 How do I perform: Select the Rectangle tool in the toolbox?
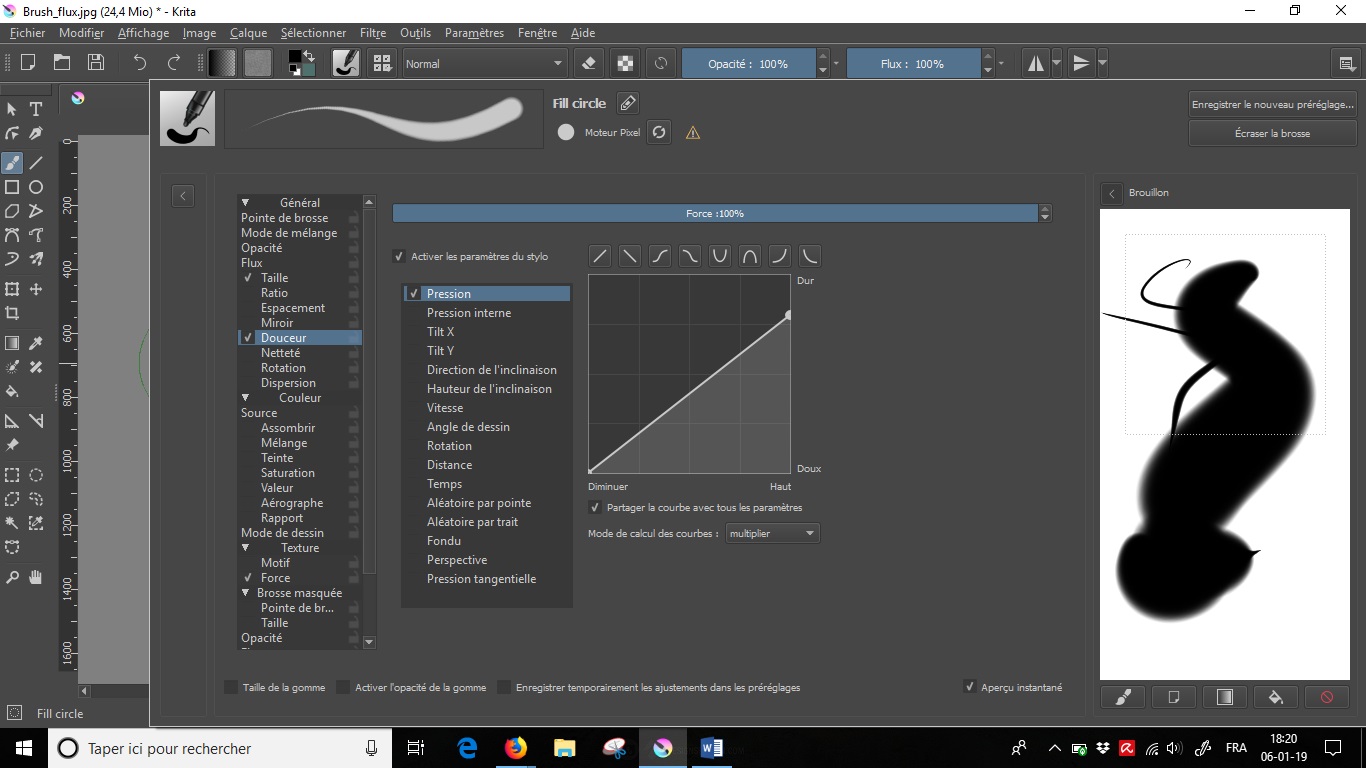click(x=13, y=187)
